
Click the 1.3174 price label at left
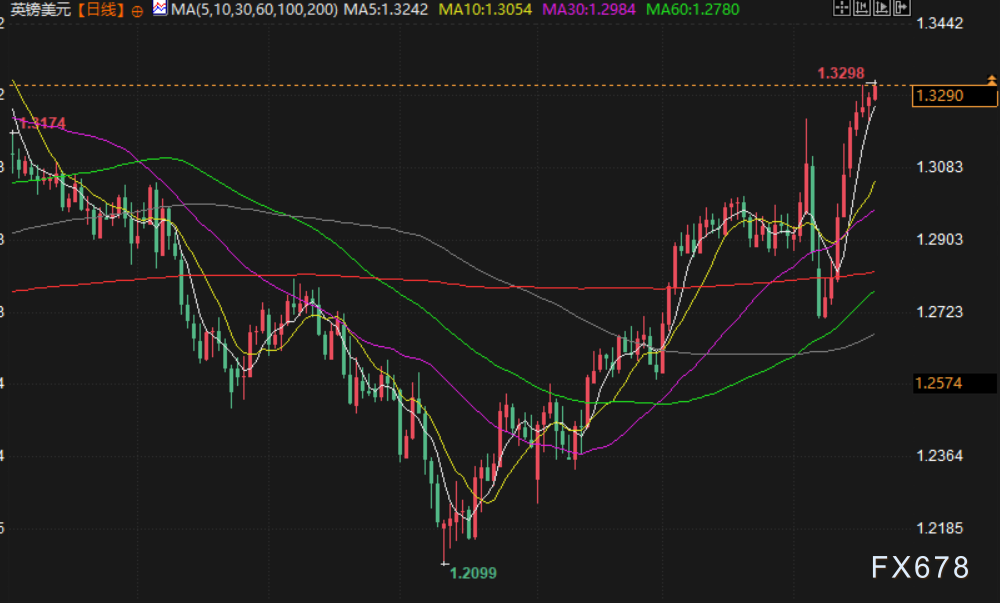point(42,123)
